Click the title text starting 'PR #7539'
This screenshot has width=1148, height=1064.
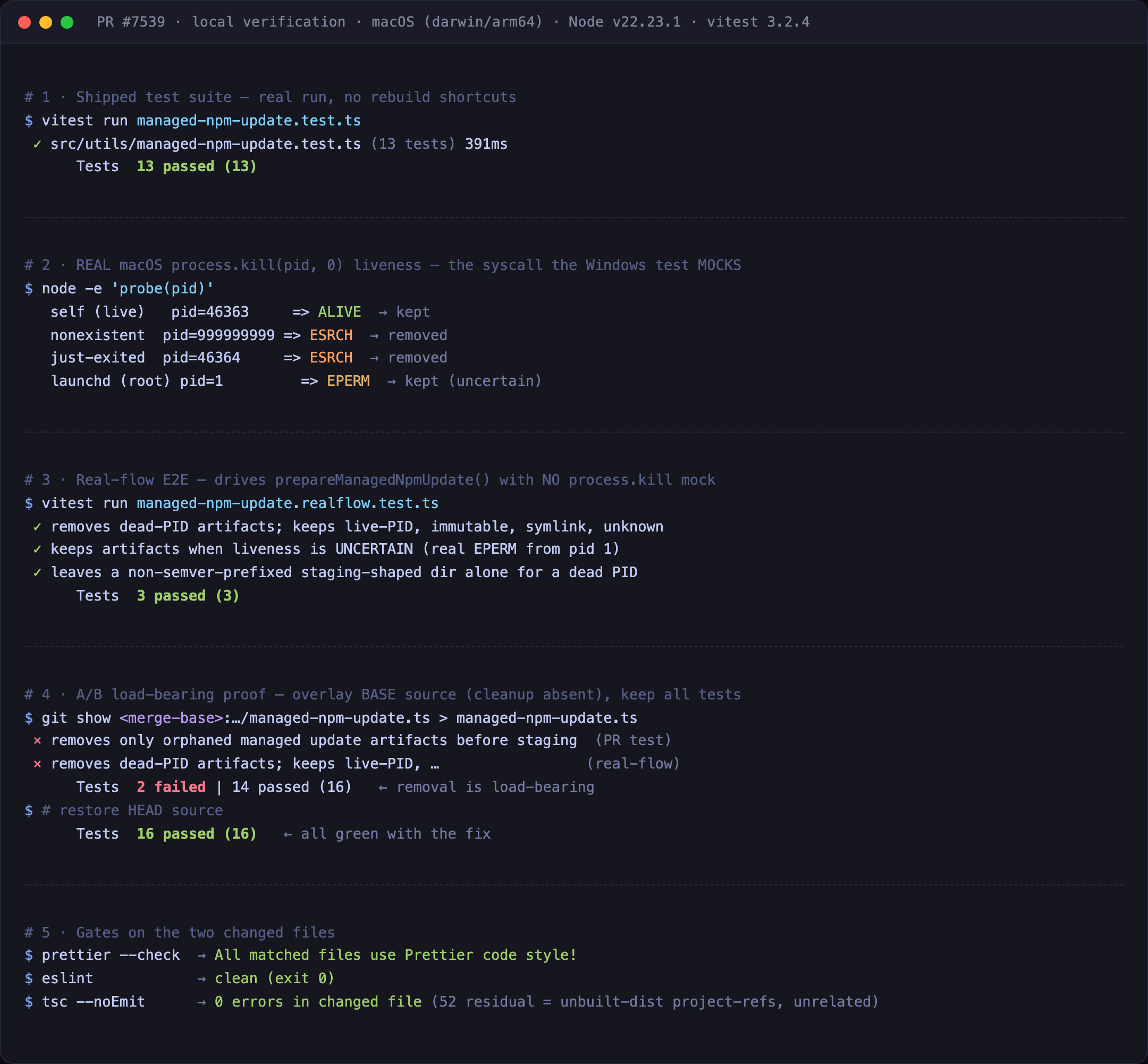[453, 22]
